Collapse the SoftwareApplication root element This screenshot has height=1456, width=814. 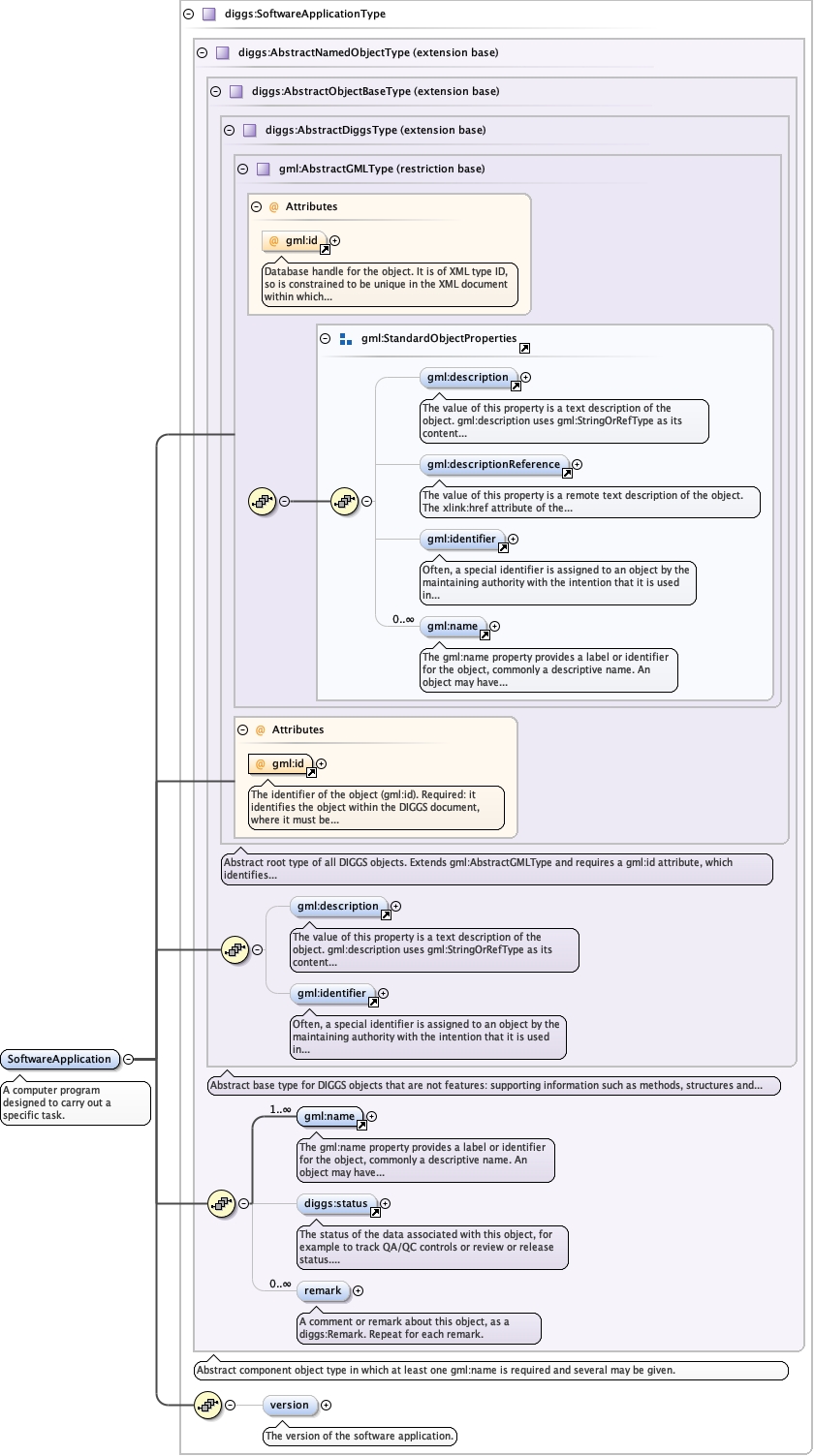click(128, 1059)
